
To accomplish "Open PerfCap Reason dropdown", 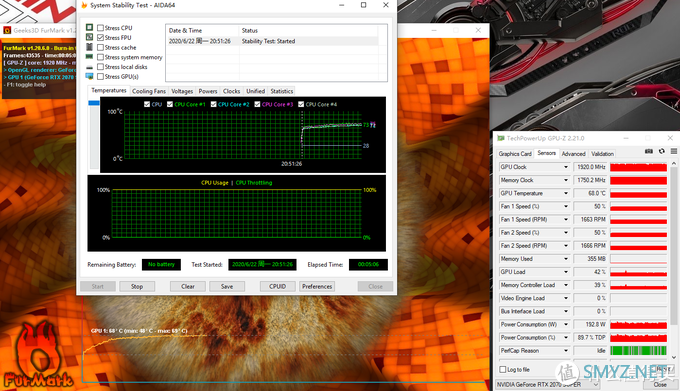I will pos(566,351).
